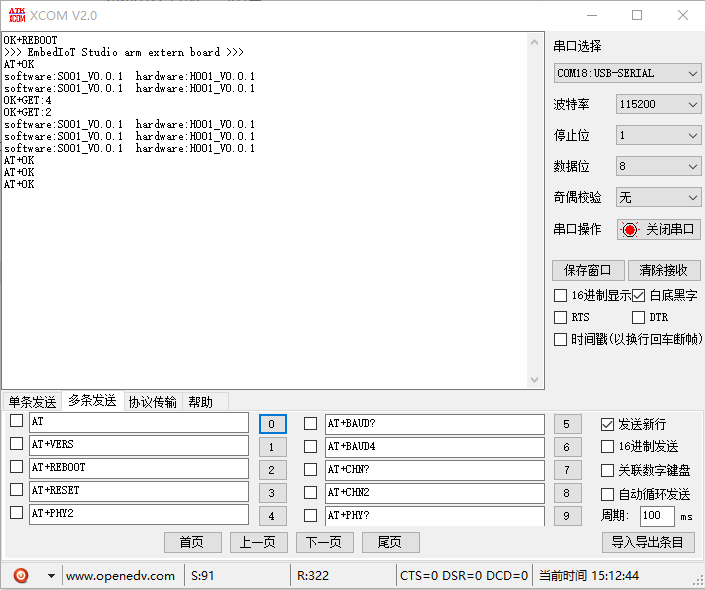Viewport: 705px width, 590px height.
Task: Enable the 16进制显示 checkbox
Action: [x=561, y=295]
